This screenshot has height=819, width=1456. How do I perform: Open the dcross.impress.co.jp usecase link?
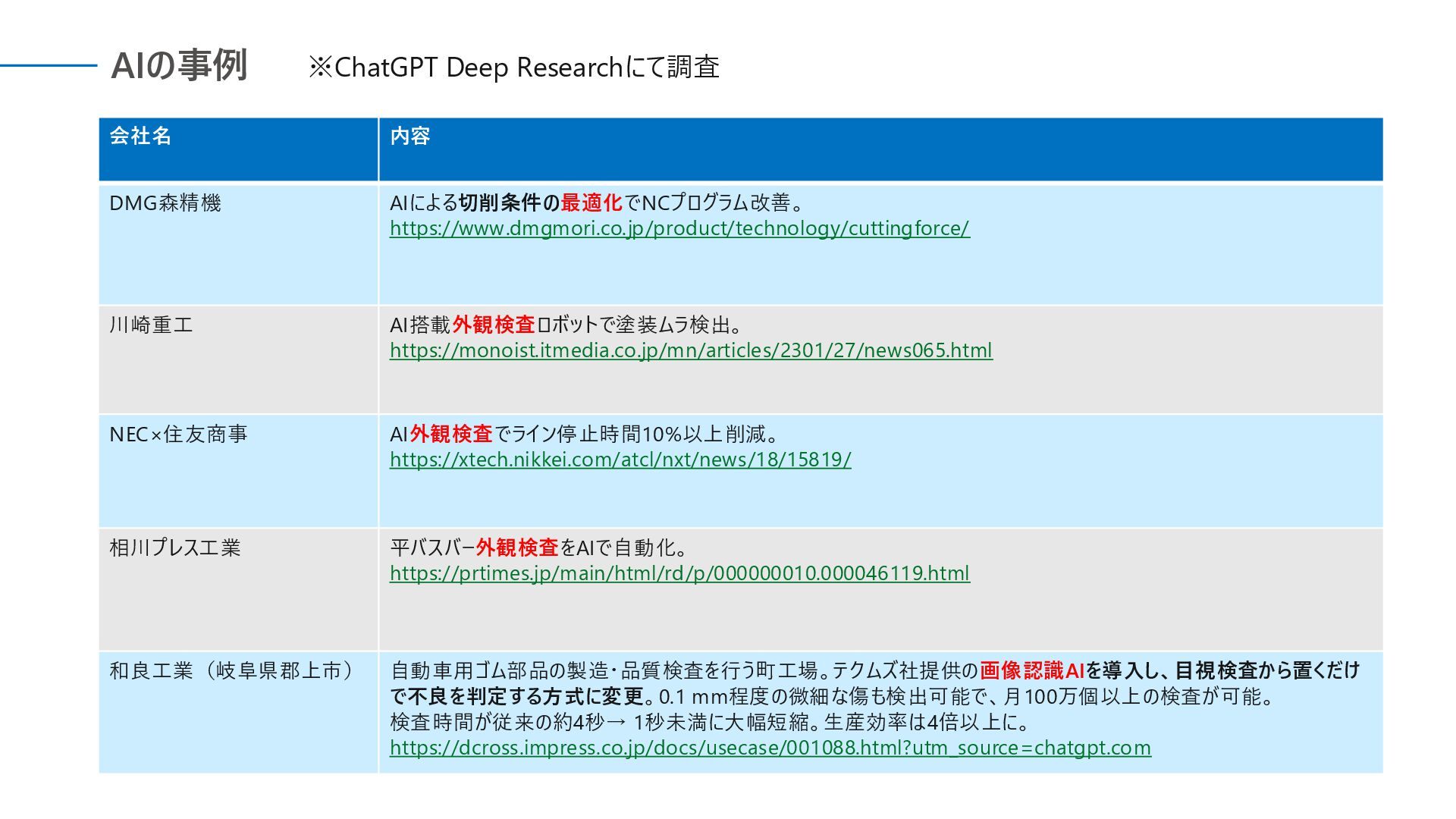[x=770, y=748]
